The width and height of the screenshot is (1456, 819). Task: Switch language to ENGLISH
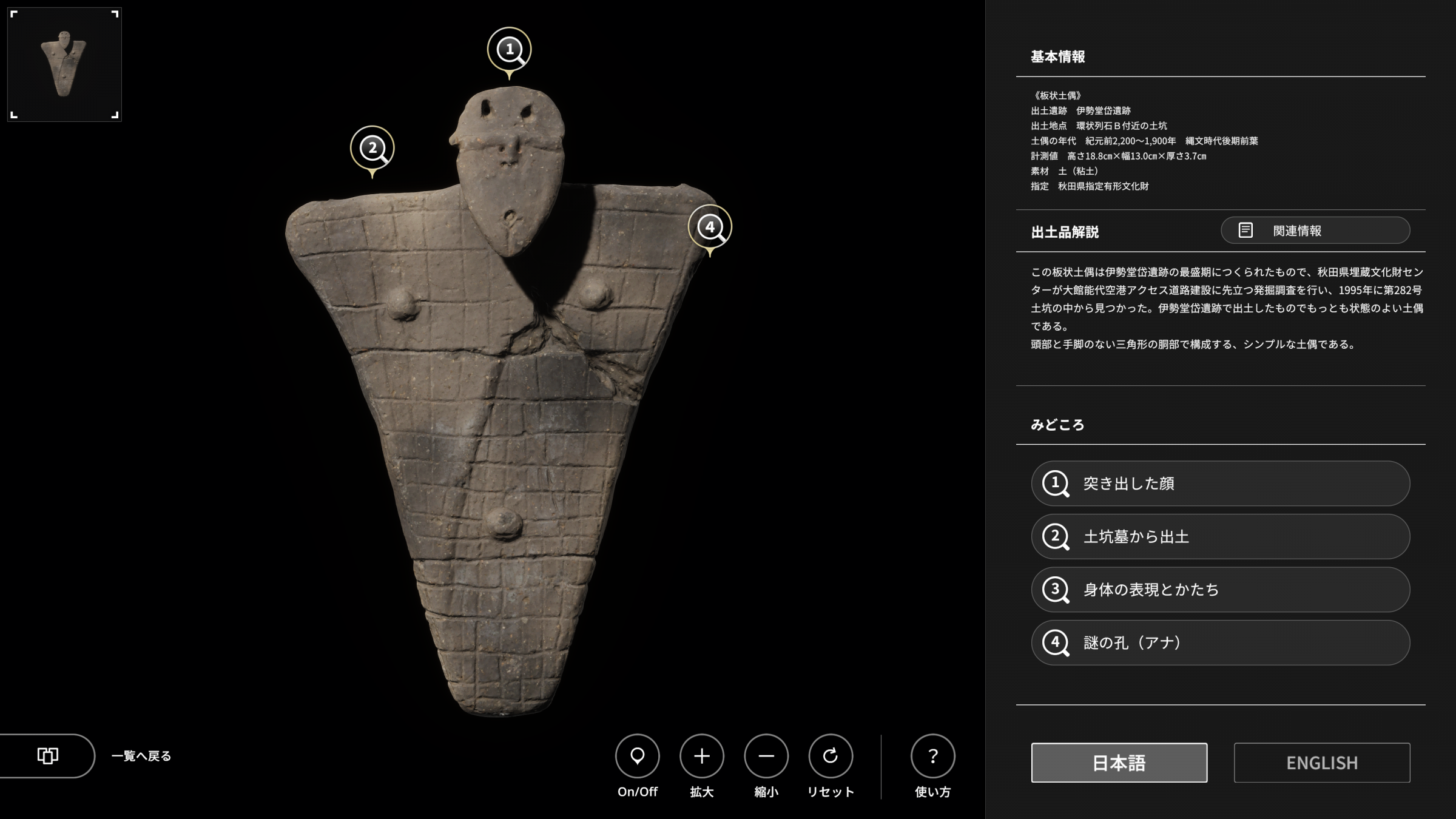click(x=1322, y=763)
